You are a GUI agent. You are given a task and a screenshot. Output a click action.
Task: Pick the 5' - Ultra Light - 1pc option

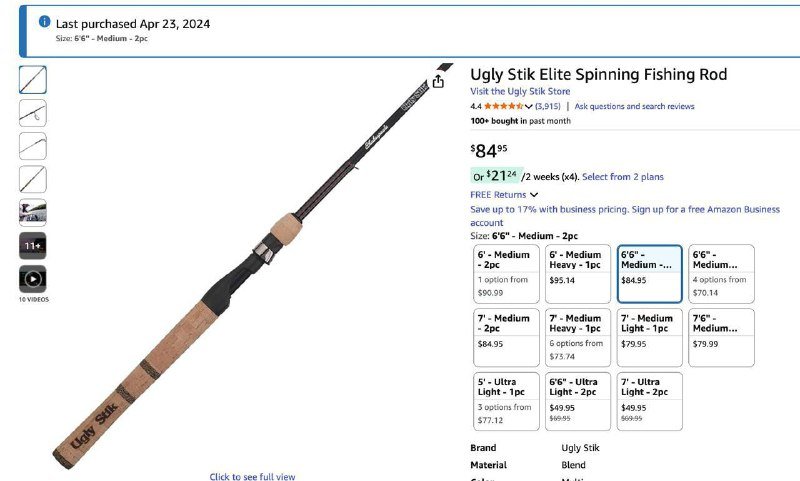point(505,400)
